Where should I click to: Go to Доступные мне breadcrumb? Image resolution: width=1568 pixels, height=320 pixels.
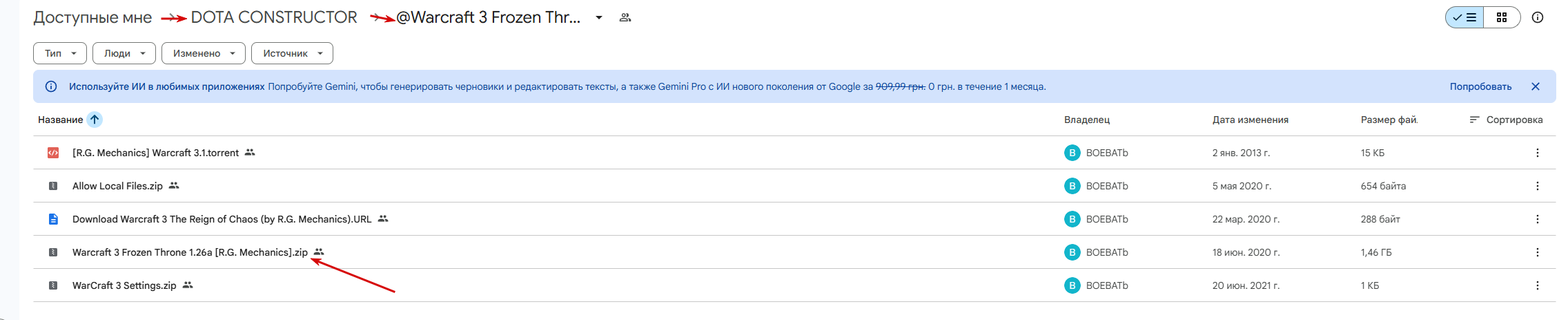(92, 17)
